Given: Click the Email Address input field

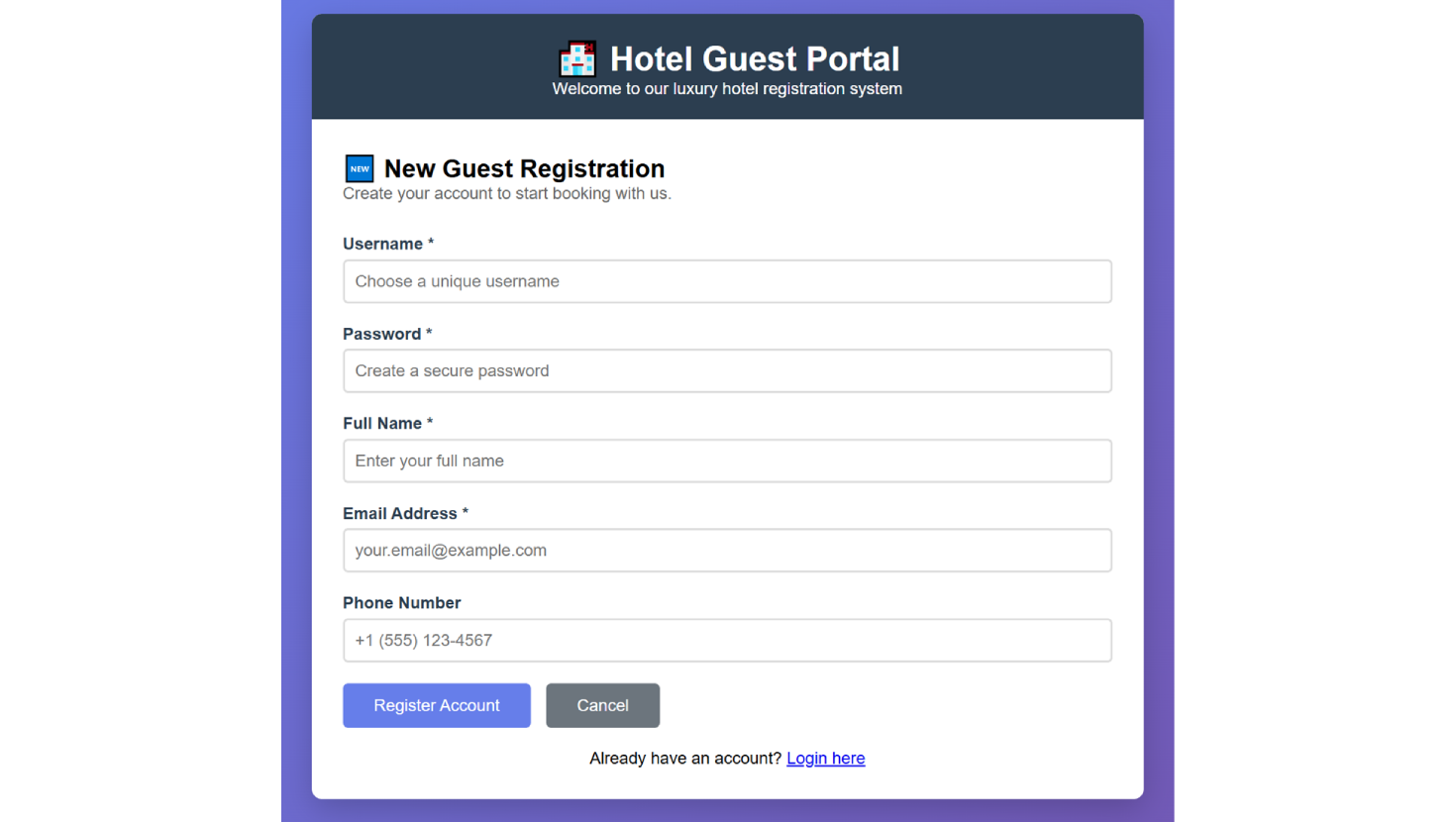Looking at the screenshot, I should [727, 550].
